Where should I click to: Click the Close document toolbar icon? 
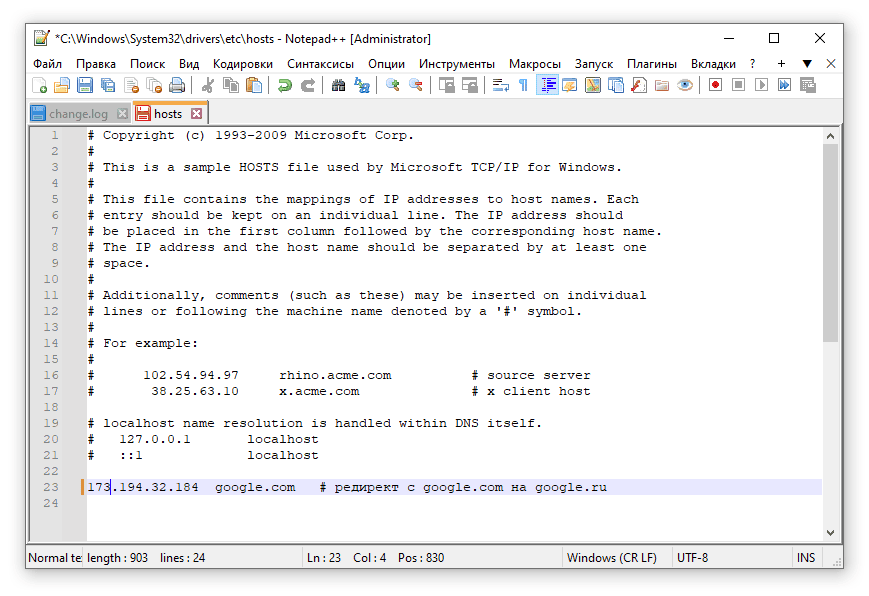click(x=131, y=85)
